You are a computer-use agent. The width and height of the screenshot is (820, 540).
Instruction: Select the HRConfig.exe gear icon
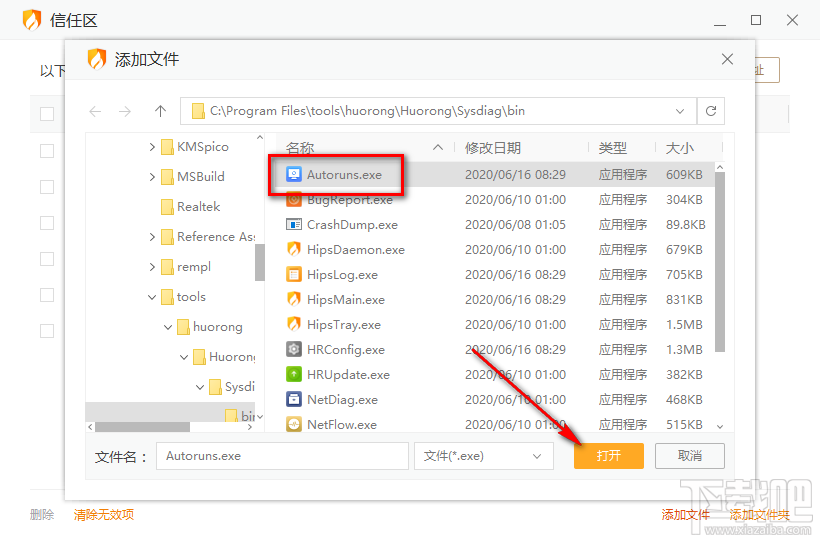point(294,349)
